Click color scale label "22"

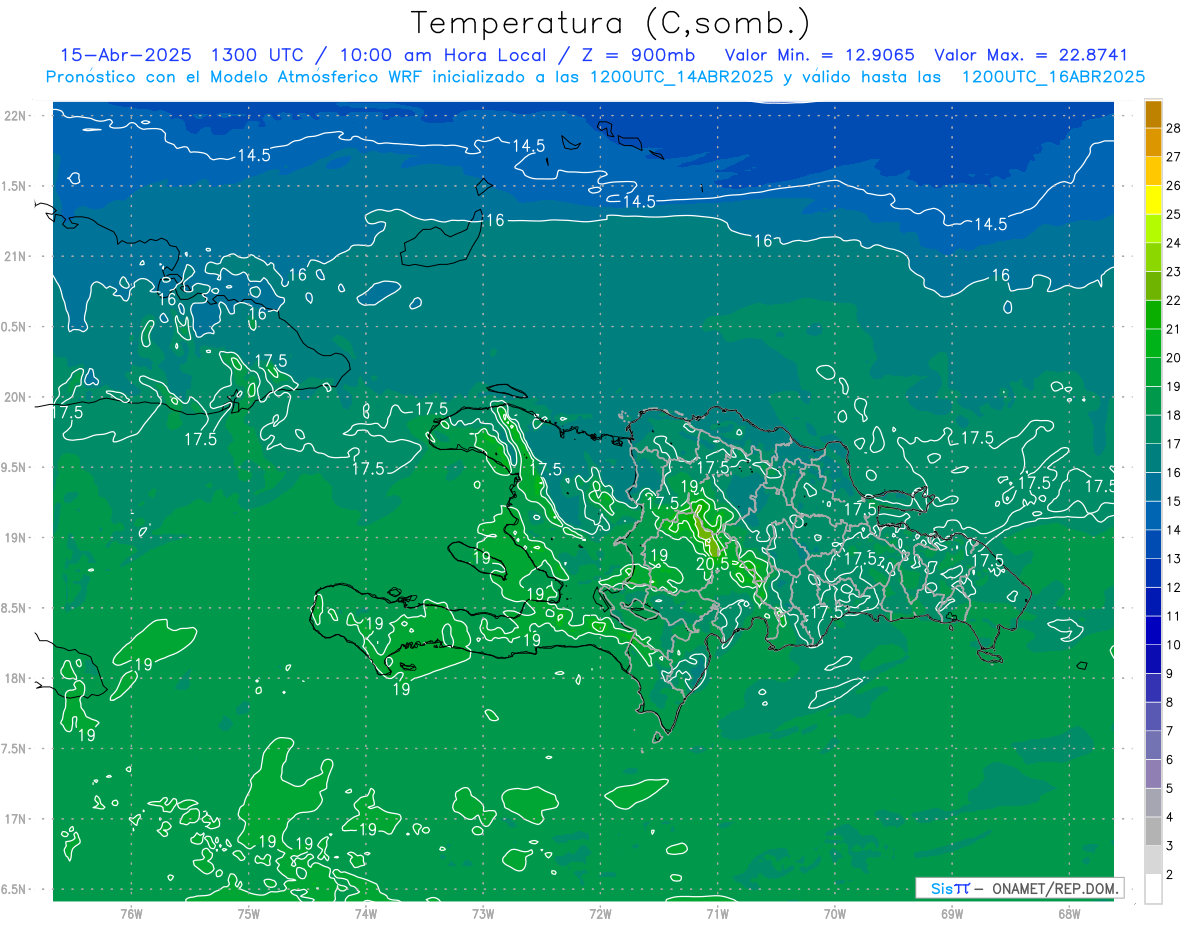point(1174,300)
